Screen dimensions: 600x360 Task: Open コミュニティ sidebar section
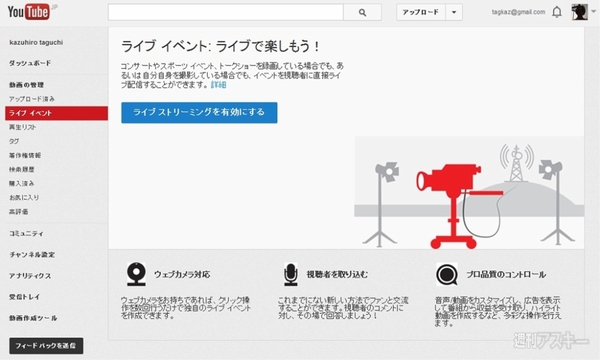(x=26, y=233)
